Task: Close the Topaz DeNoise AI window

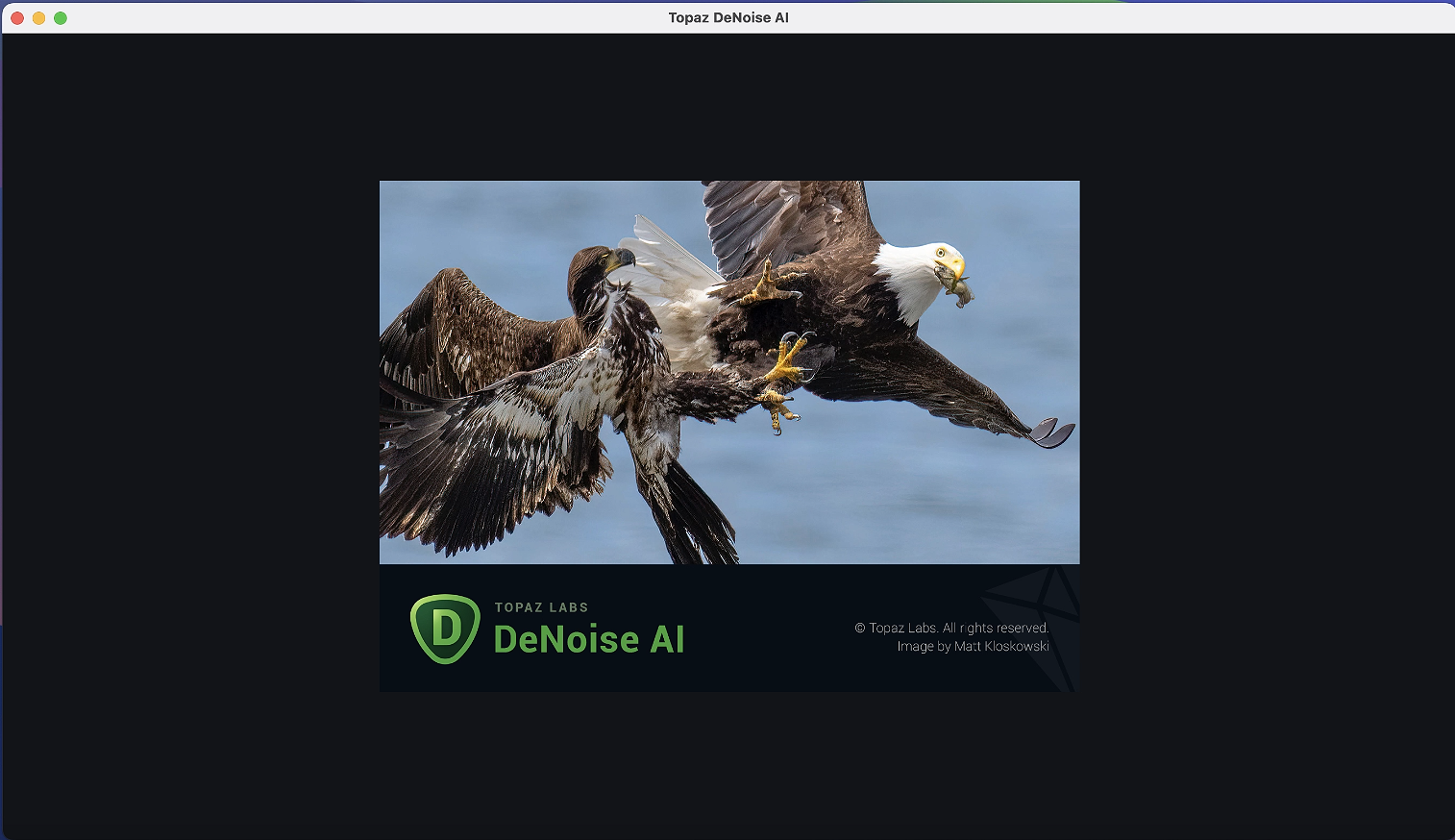Action: (x=17, y=18)
